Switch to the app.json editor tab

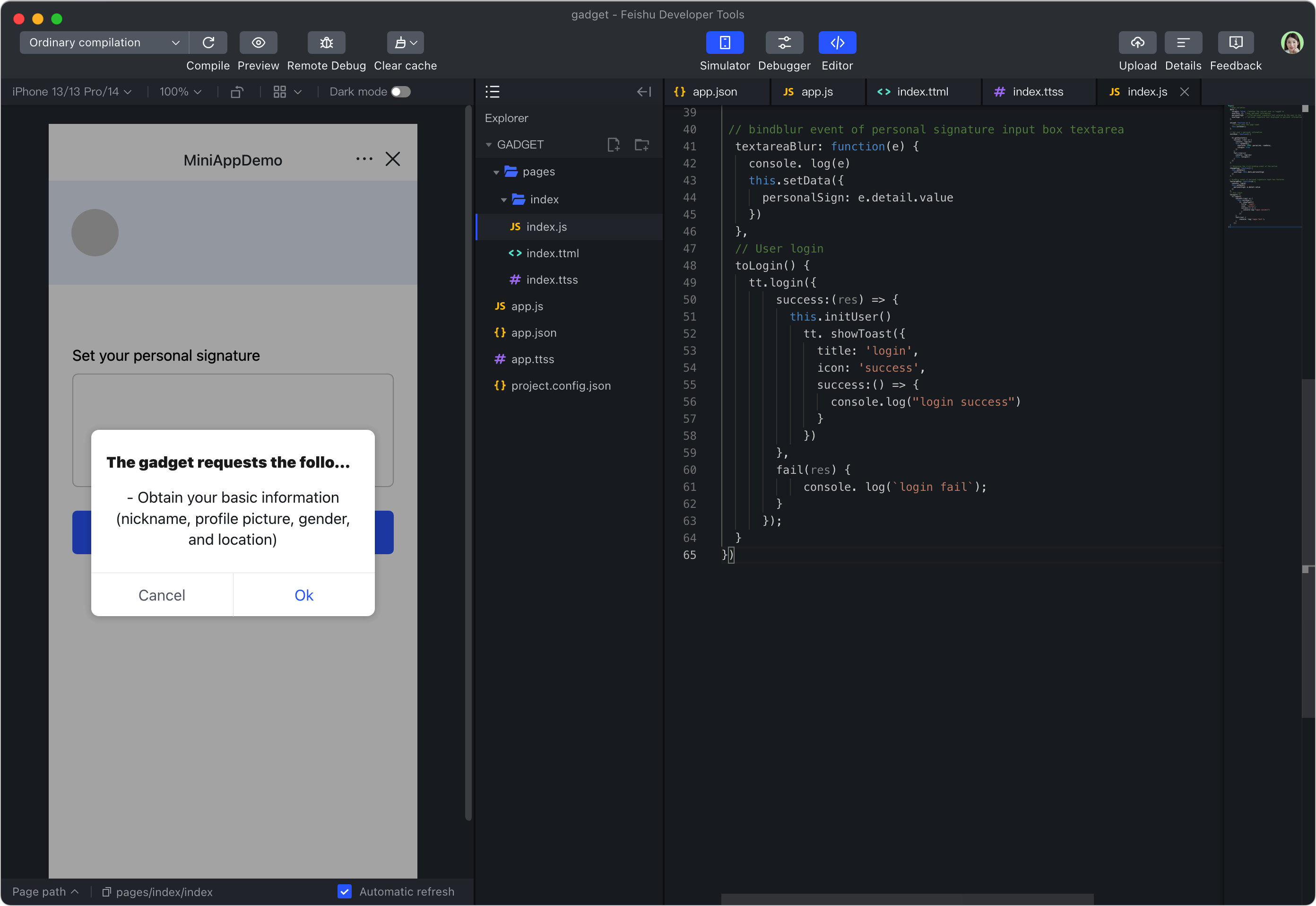coord(714,92)
